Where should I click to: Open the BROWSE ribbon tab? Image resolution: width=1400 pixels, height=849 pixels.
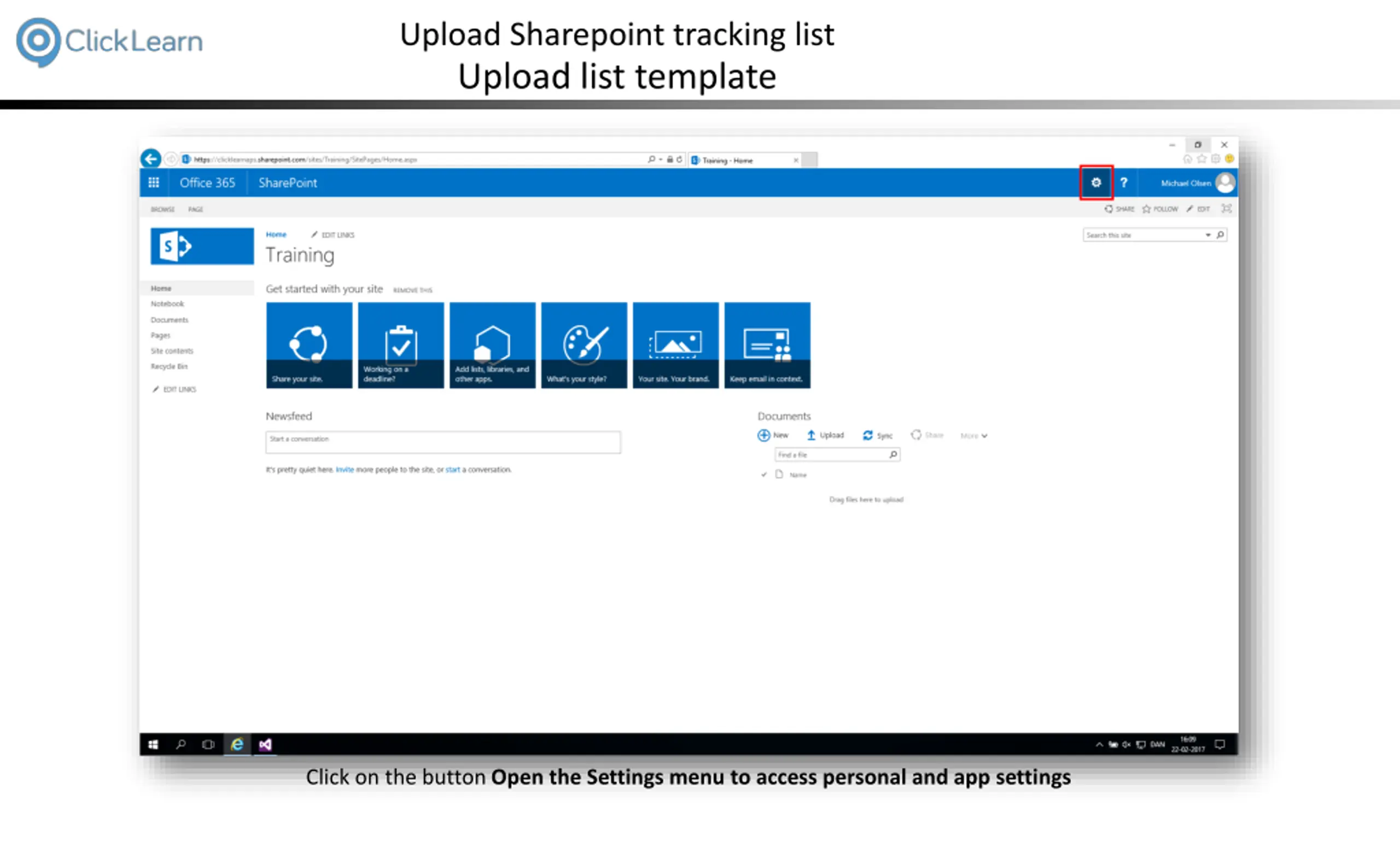162,209
